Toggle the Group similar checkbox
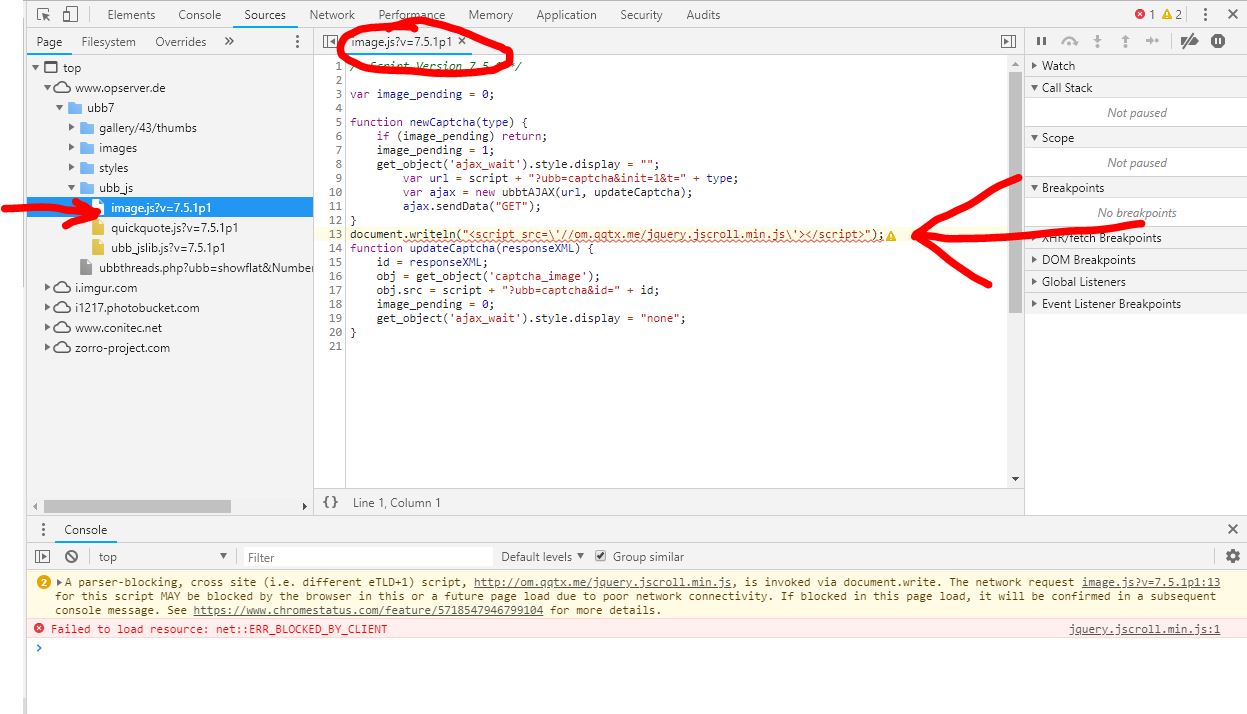1247x714 pixels. click(601, 556)
